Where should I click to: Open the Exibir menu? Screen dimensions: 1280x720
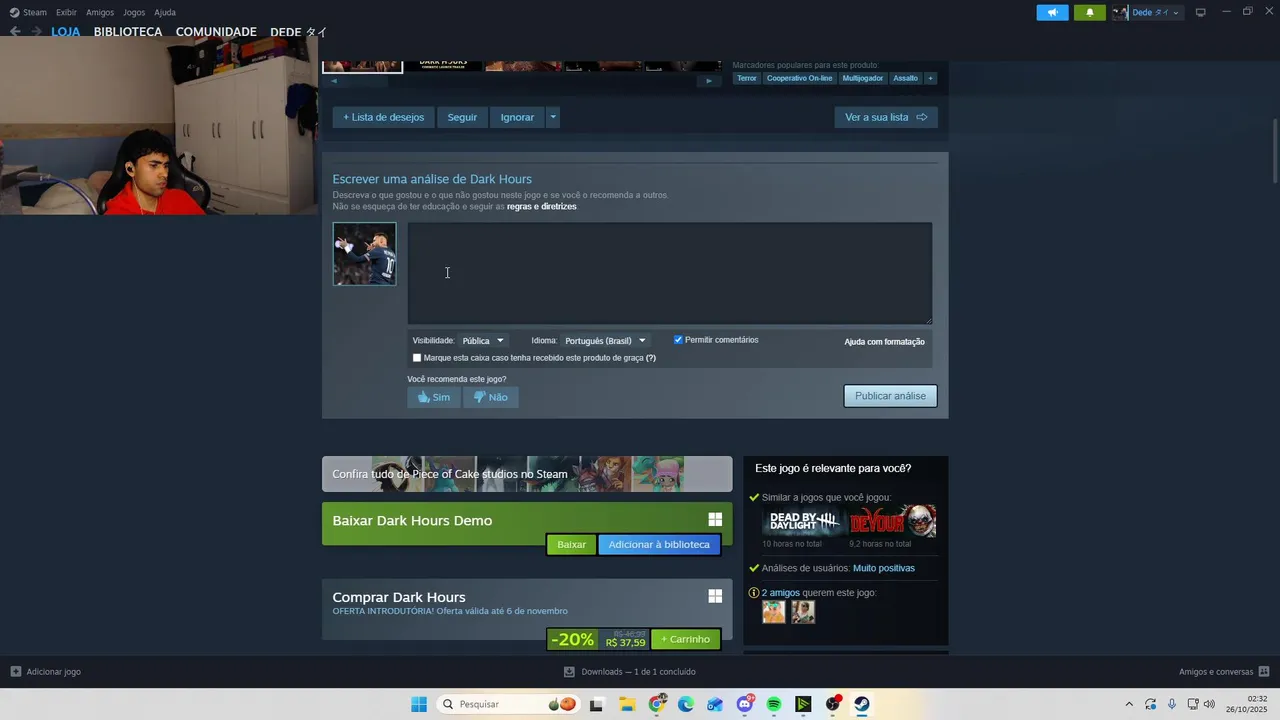pos(66,12)
